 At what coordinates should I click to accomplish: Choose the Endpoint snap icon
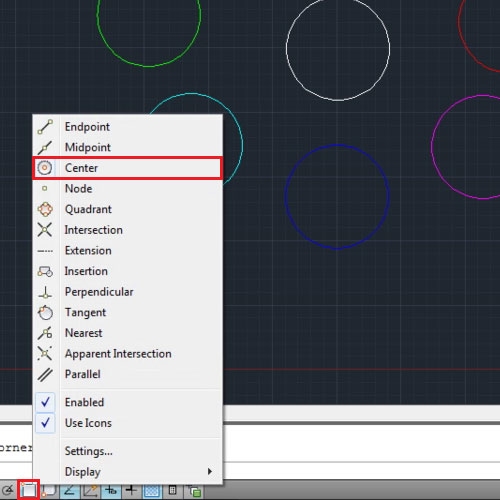(45, 127)
